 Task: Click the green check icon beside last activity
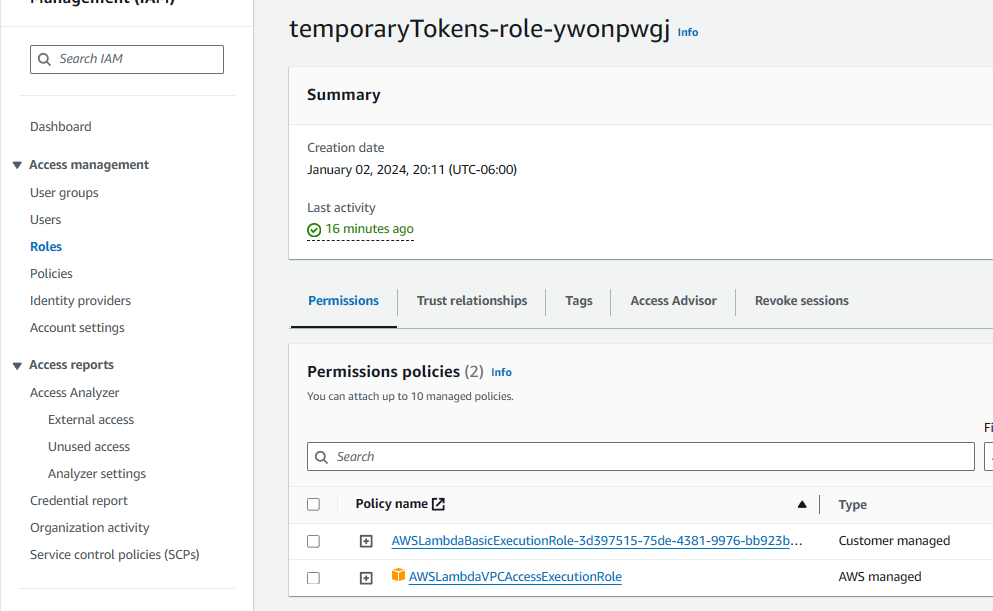pyautogui.click(x=314, y=230)
